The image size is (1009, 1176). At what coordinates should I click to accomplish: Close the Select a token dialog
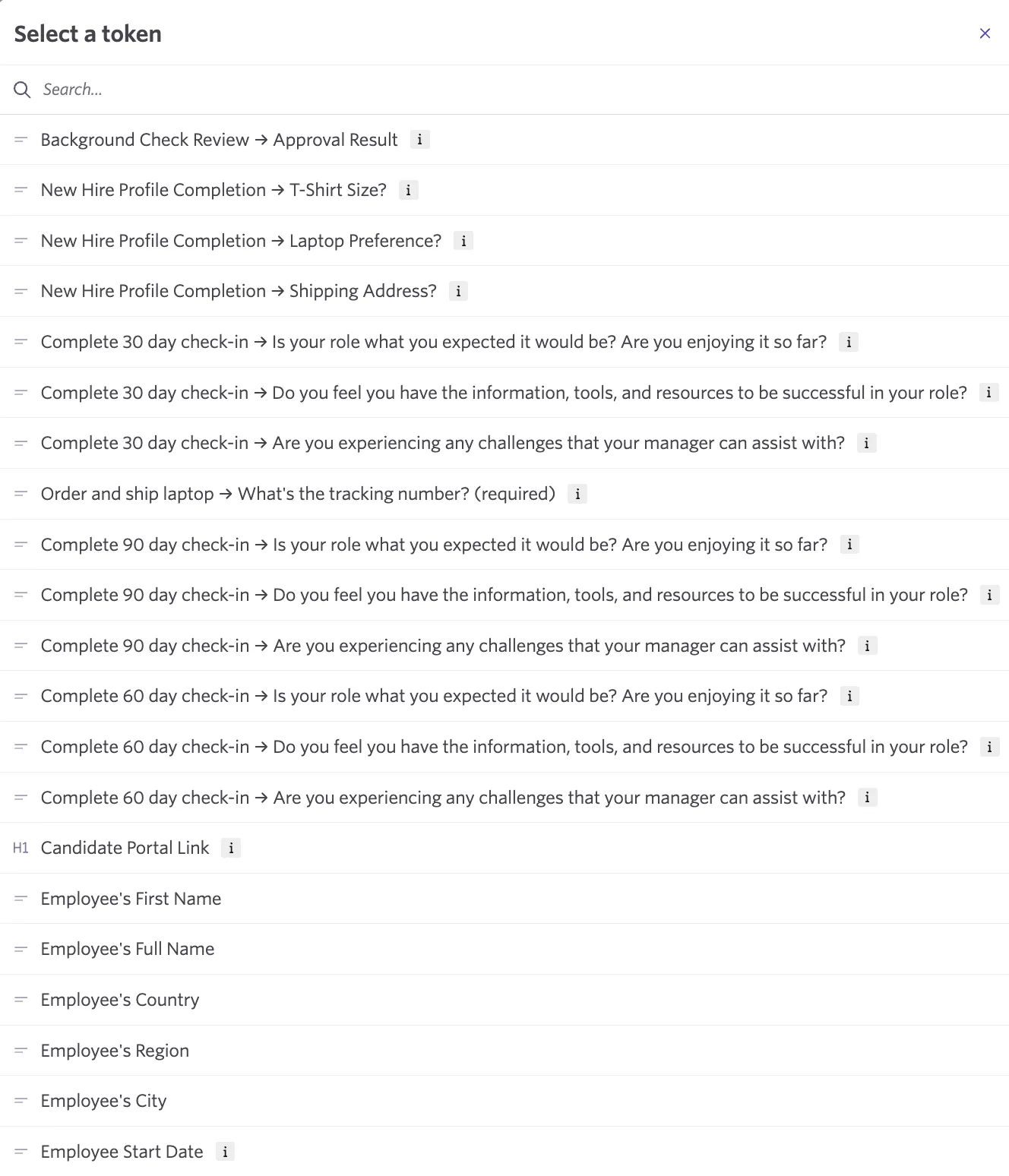[985, 33]
